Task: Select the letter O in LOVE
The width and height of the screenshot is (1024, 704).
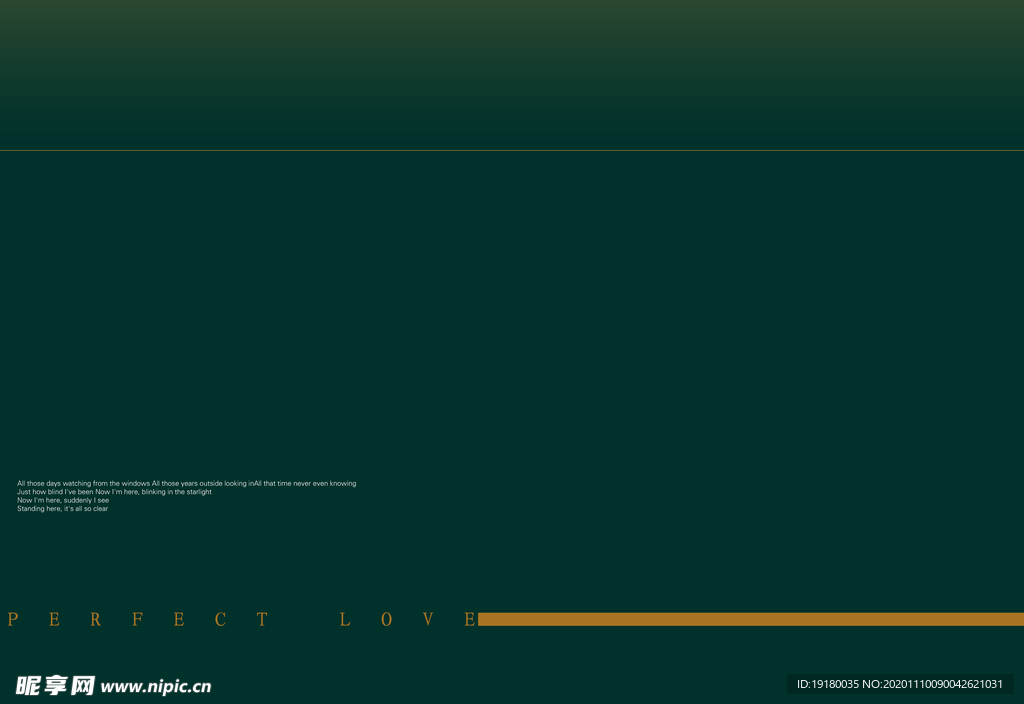Action: coord(386,620)
